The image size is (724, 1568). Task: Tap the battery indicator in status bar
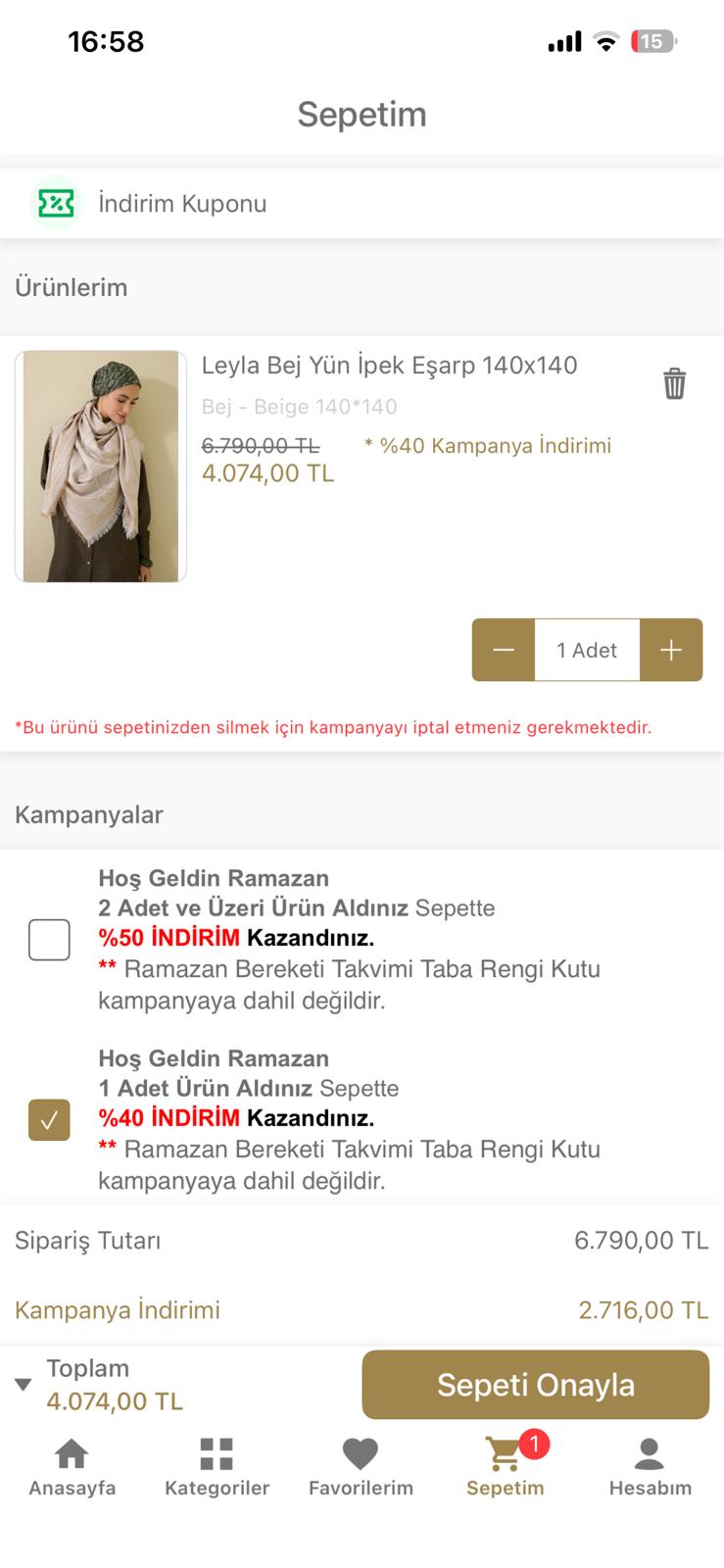653,42
